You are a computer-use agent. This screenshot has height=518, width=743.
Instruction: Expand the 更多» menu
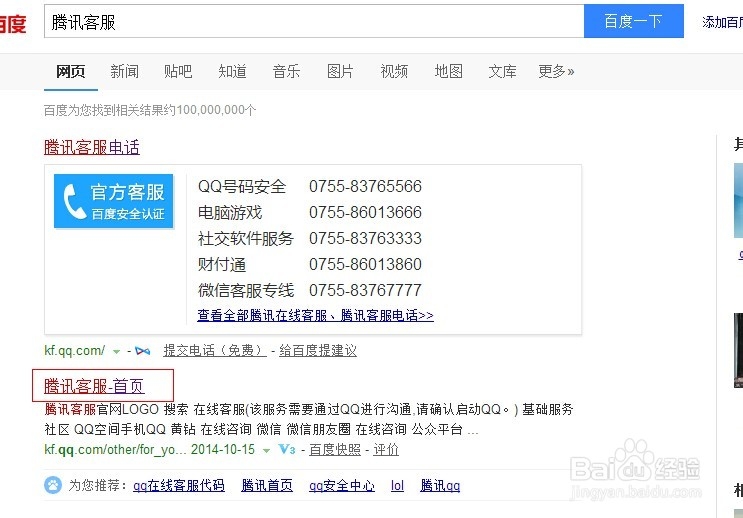(x=556, y=72)
